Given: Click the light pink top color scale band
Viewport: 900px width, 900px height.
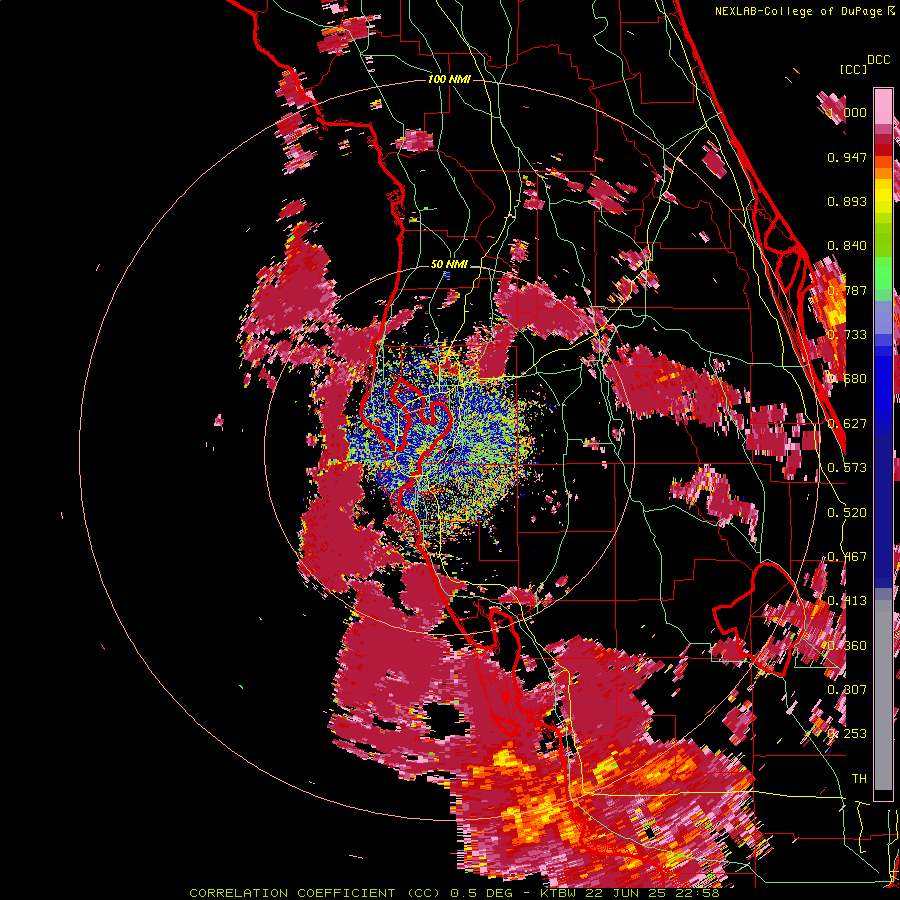Looking at the screenshot, I should click(x=883, y=106).
